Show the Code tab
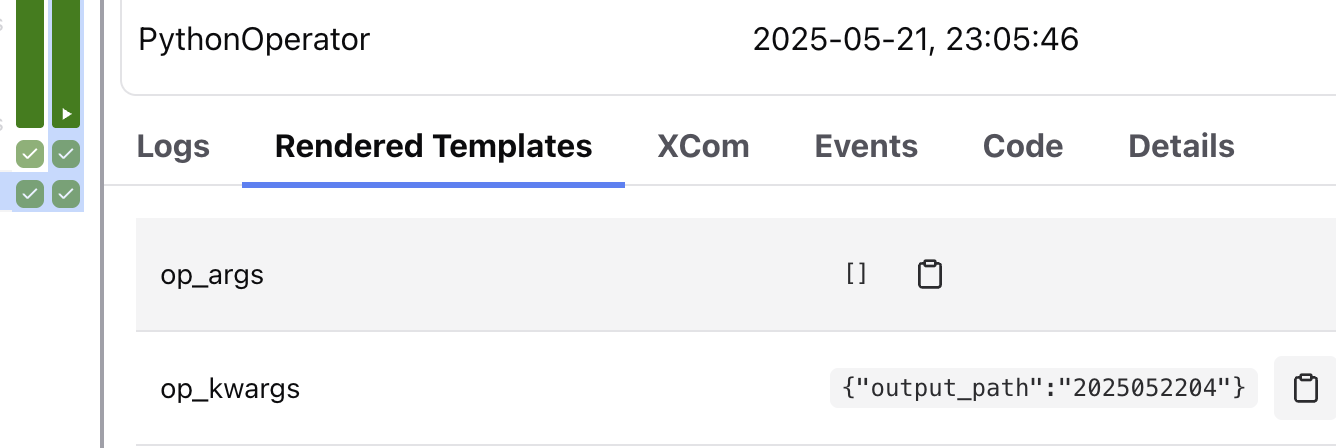 (x=1022, y=146)
